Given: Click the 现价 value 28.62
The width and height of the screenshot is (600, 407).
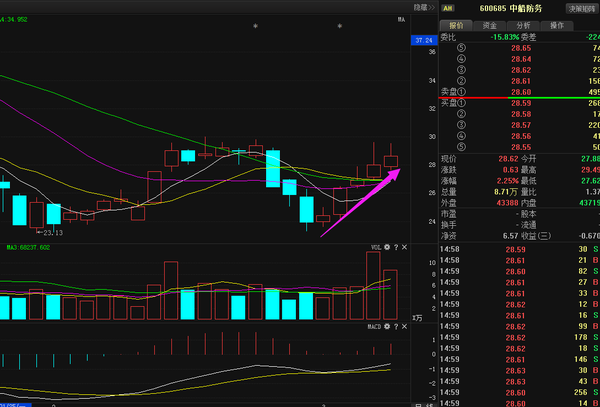Looking at the screenshot, I should coord(509,159).
